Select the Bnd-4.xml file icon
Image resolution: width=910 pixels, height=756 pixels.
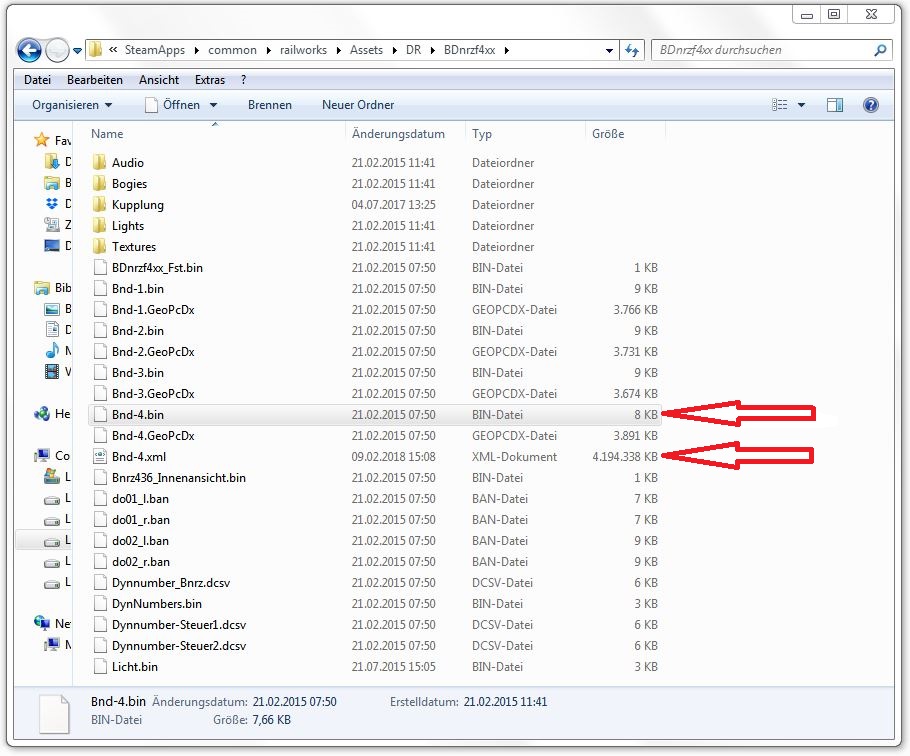pyautogui.click(x=100, y=457)
